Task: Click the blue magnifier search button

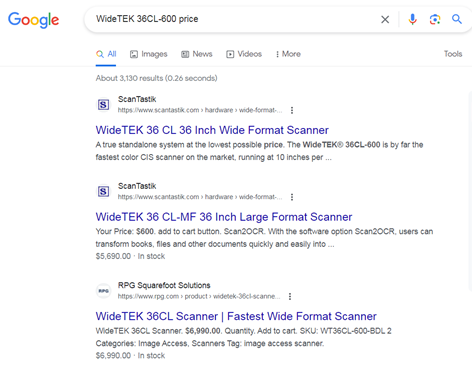Action: tap(457, 19)
